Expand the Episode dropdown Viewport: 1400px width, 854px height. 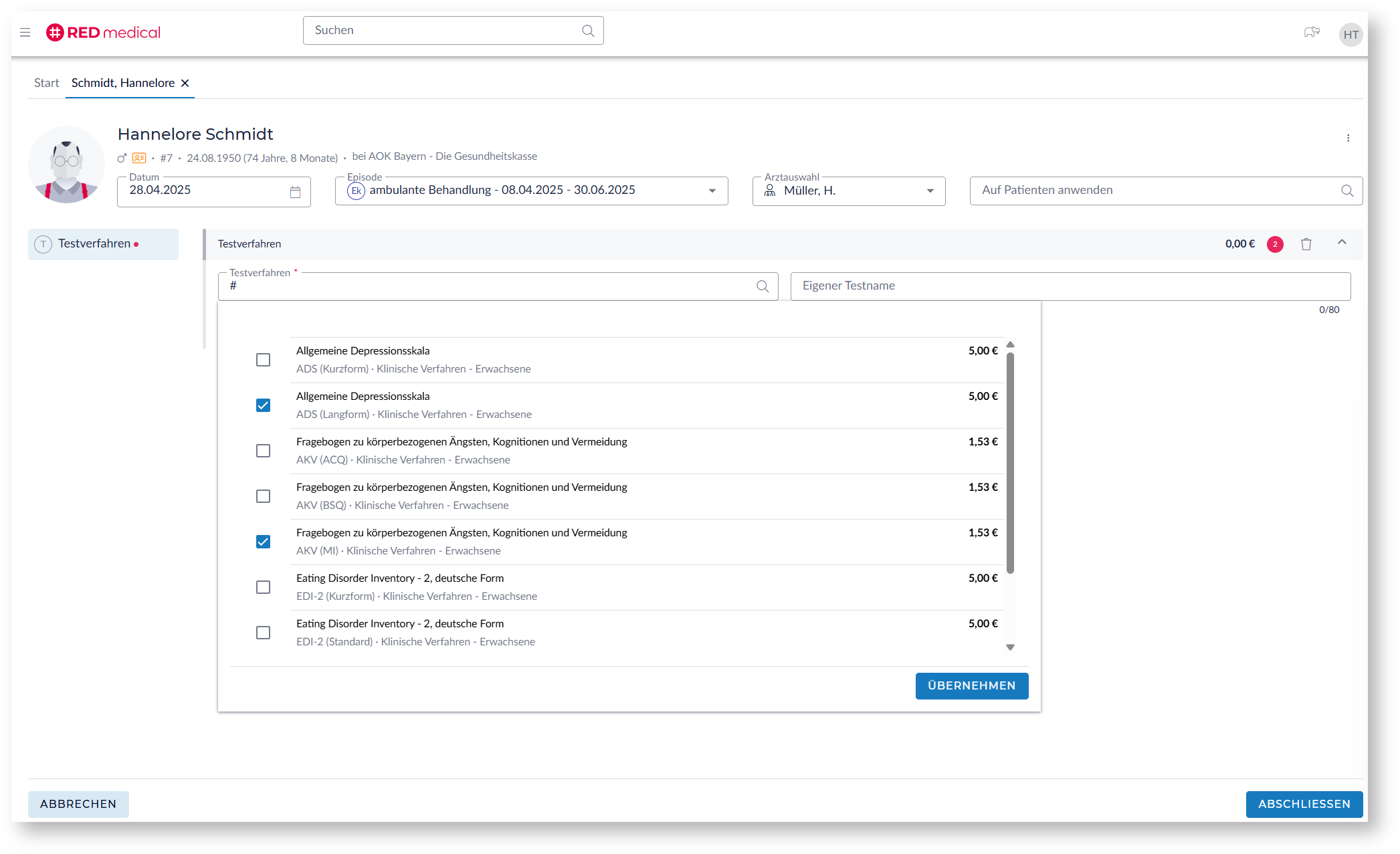(712, 191)
